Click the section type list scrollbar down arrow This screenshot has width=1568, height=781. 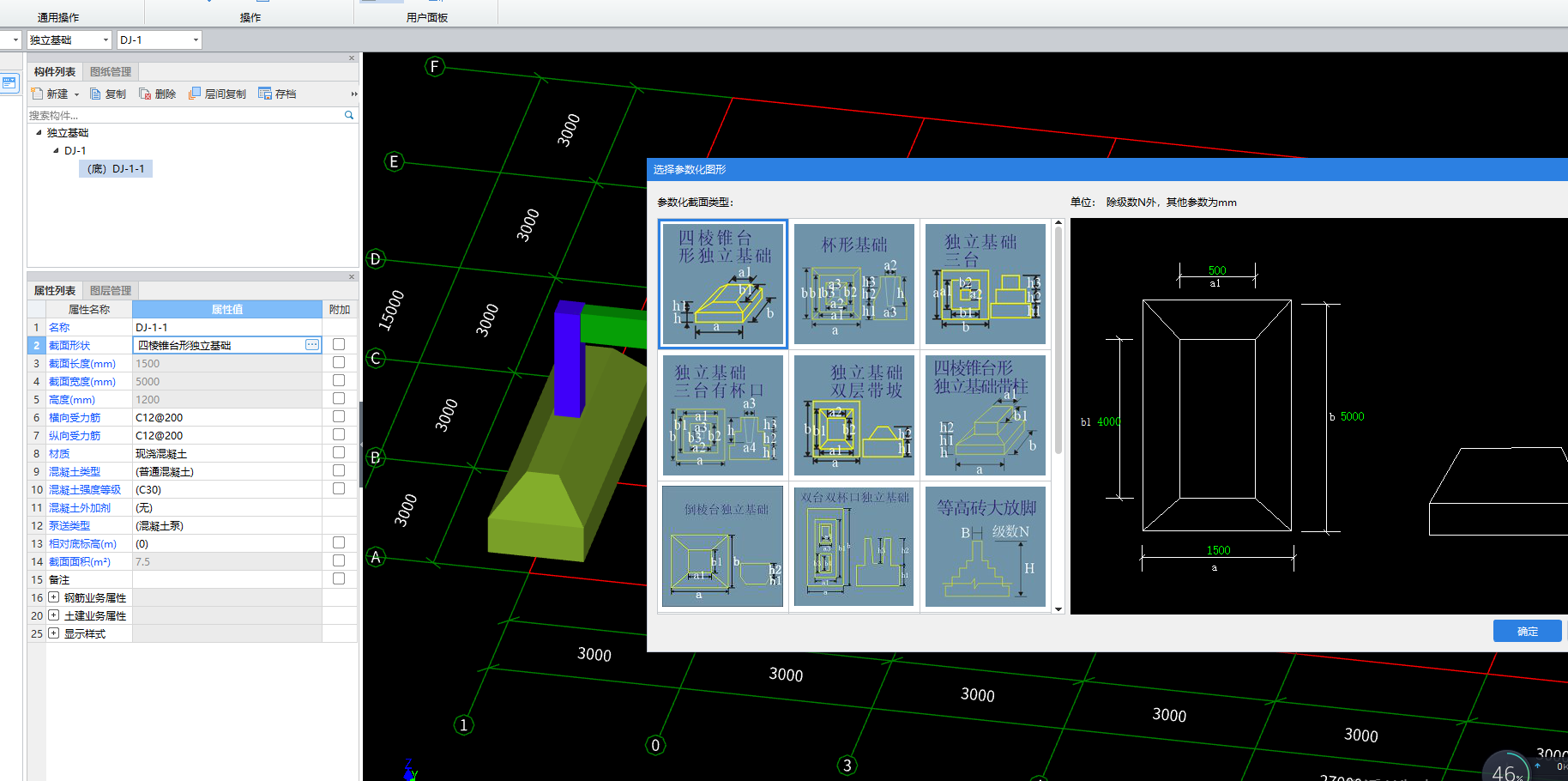pos(1058,608)
